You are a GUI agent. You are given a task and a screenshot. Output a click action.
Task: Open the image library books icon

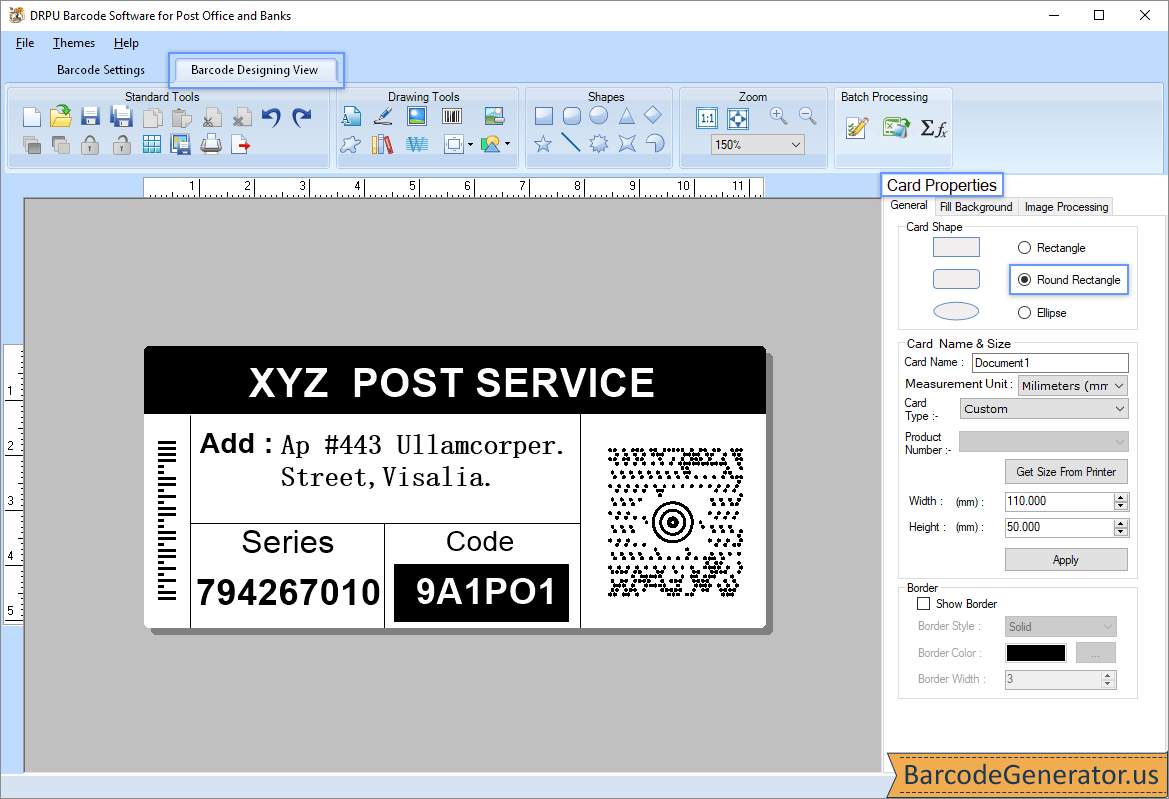click(382, 144)
